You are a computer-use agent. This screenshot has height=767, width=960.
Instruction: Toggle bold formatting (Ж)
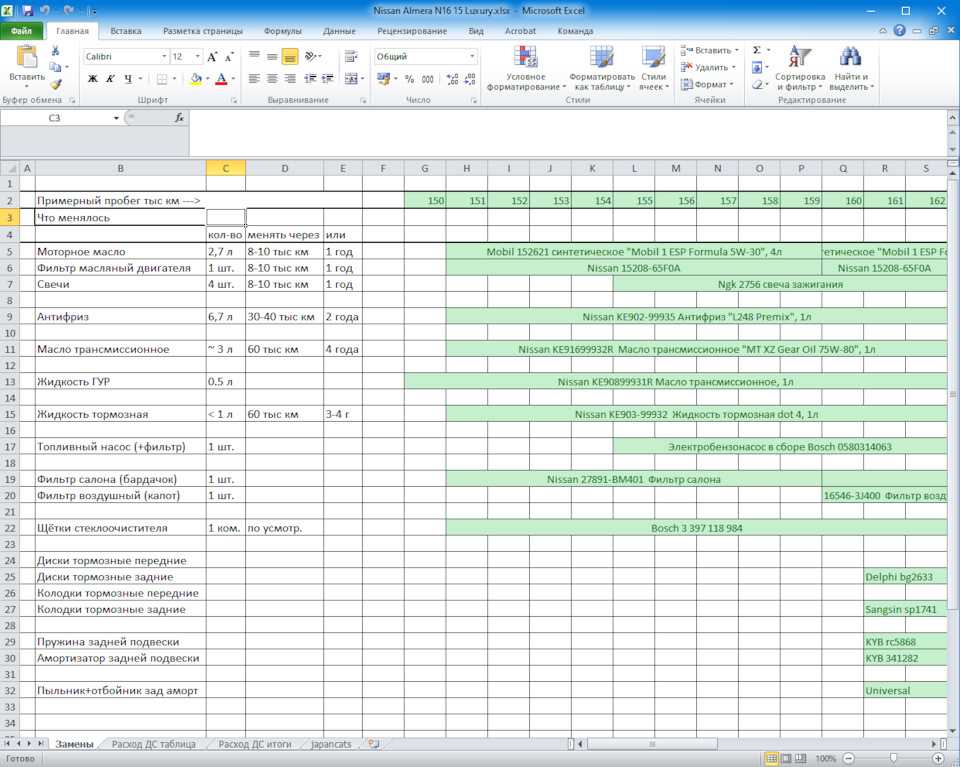[93, 79]
